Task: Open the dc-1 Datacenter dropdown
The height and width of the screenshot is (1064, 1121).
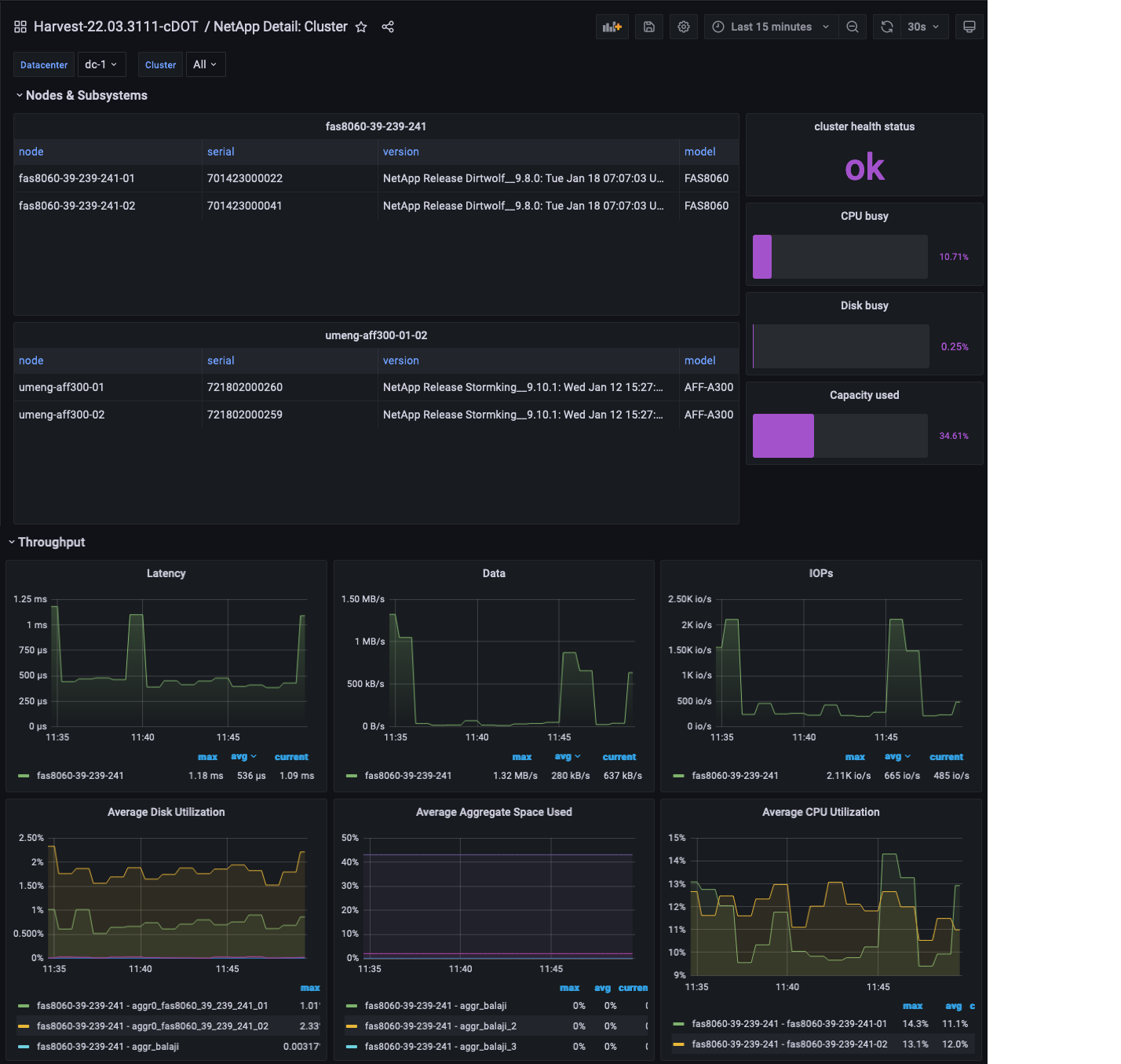Action: coord(101,64)
